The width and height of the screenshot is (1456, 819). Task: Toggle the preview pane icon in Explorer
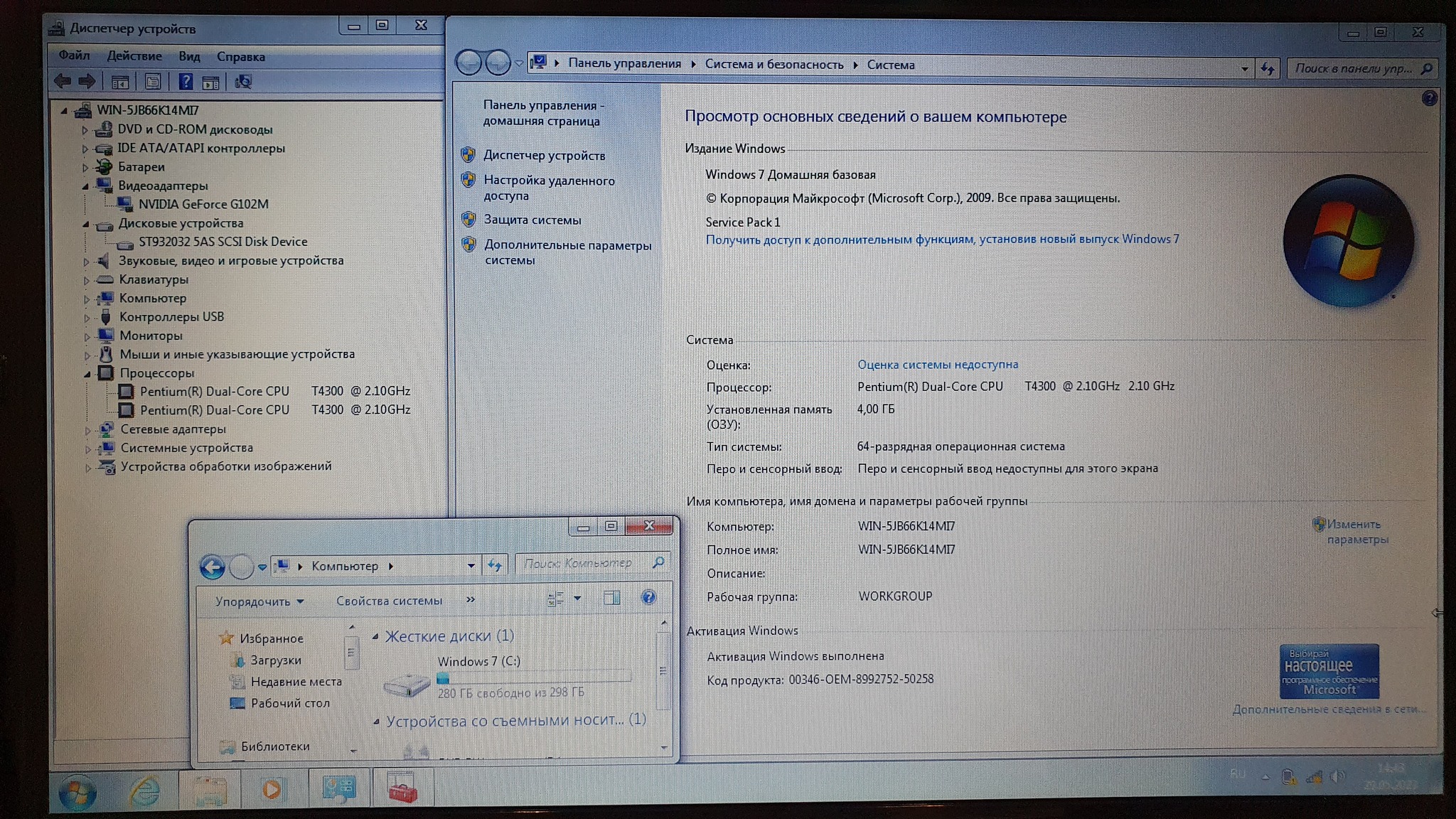click(611, 598)
